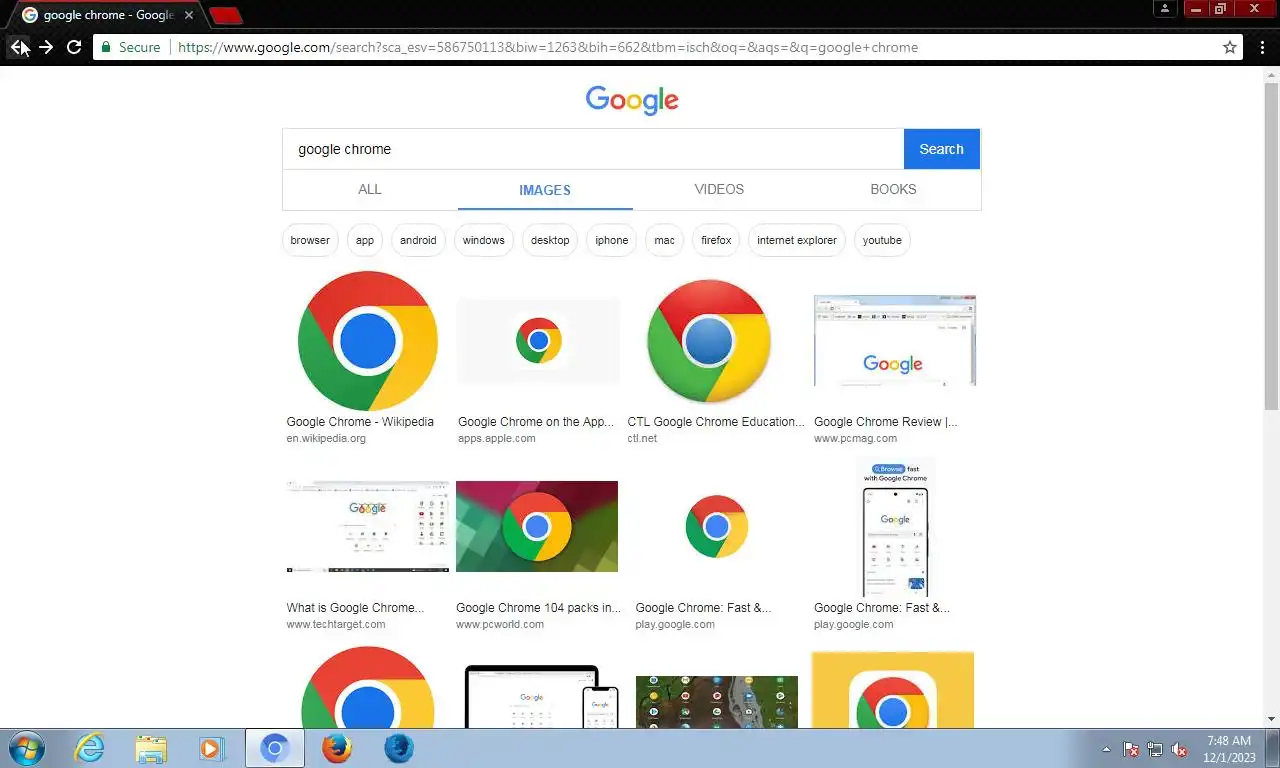Apply the iphone suggestion chip
1280x768 pixels.
pos(612,240)
